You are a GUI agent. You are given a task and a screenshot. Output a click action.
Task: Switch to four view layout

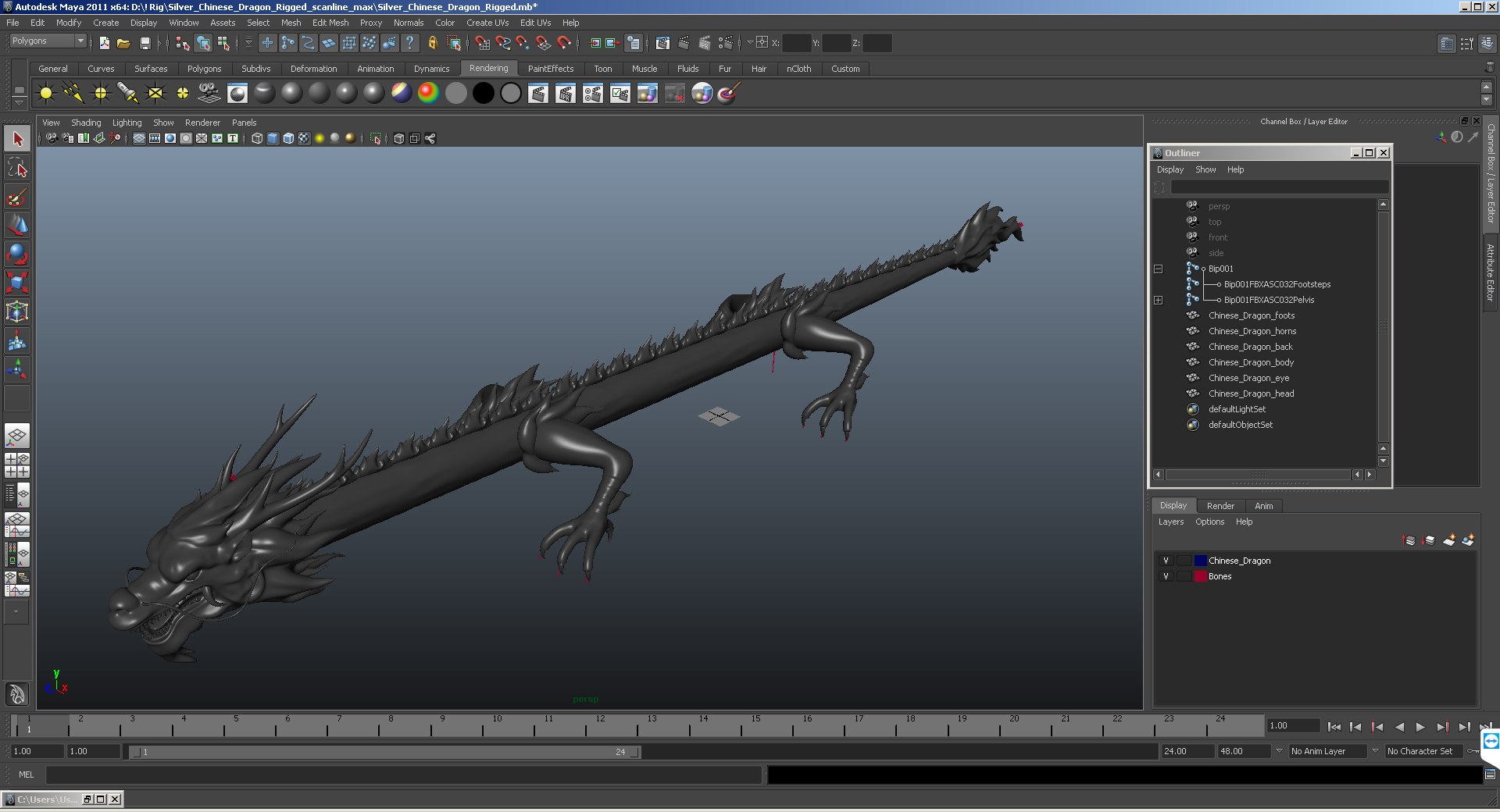(x=16, y=465)
